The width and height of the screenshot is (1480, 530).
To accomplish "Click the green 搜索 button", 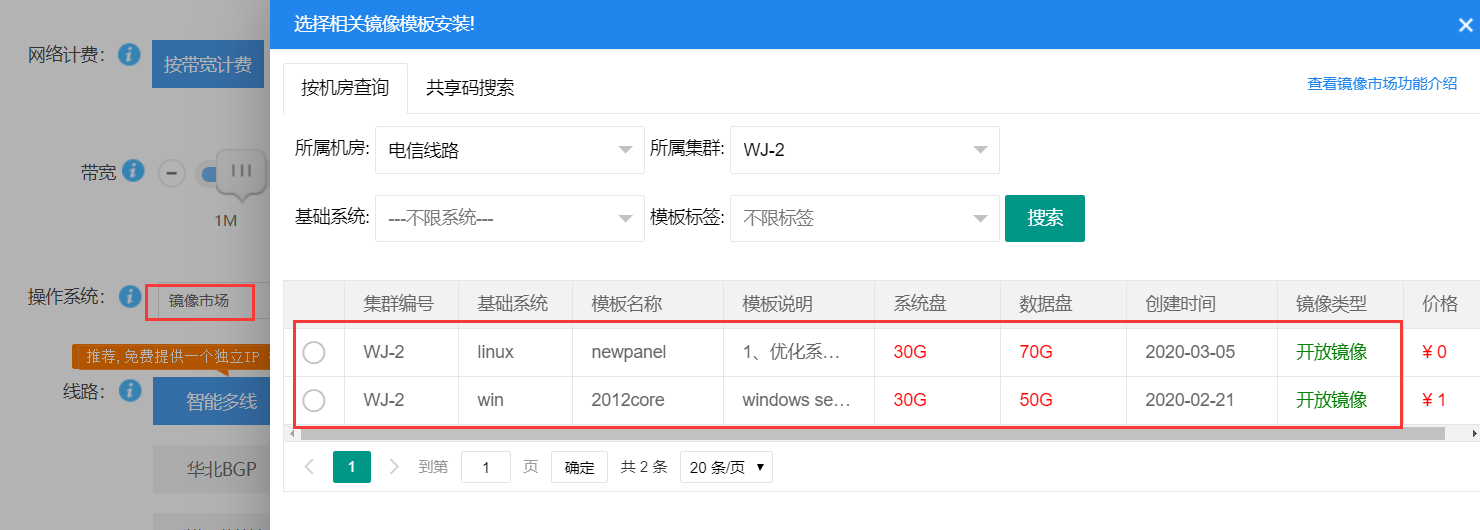I will [x=1044, y=218].
